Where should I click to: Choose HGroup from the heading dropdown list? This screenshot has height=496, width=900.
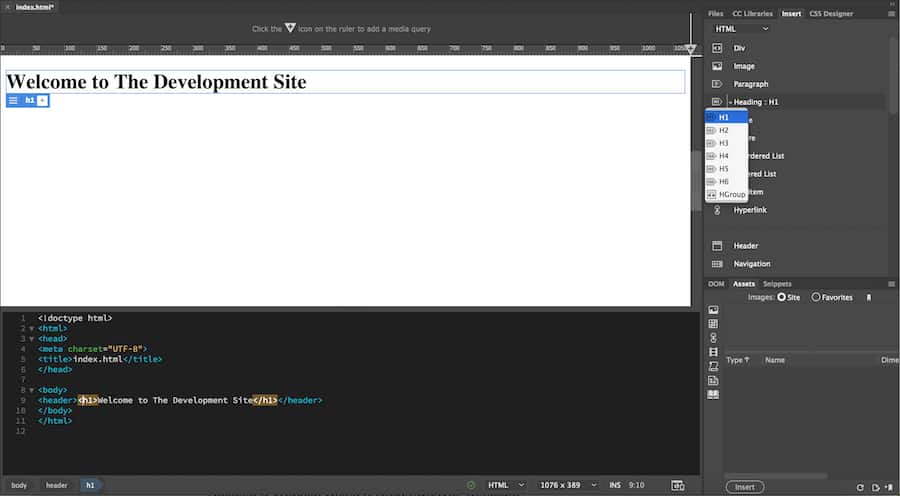pyautogui.click(x=730, y=194)
